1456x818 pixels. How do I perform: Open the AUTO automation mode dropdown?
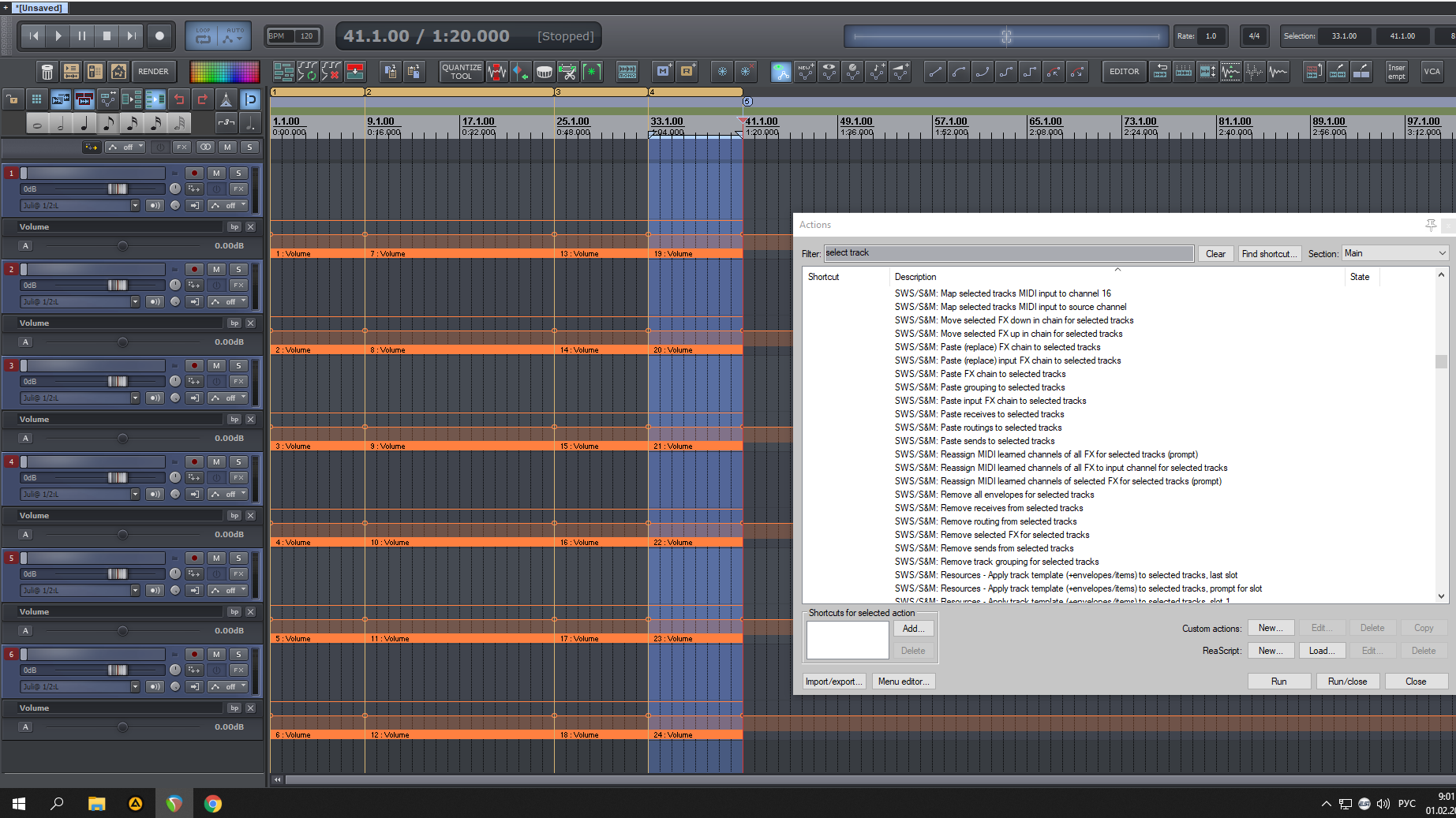tap(234, 35)
